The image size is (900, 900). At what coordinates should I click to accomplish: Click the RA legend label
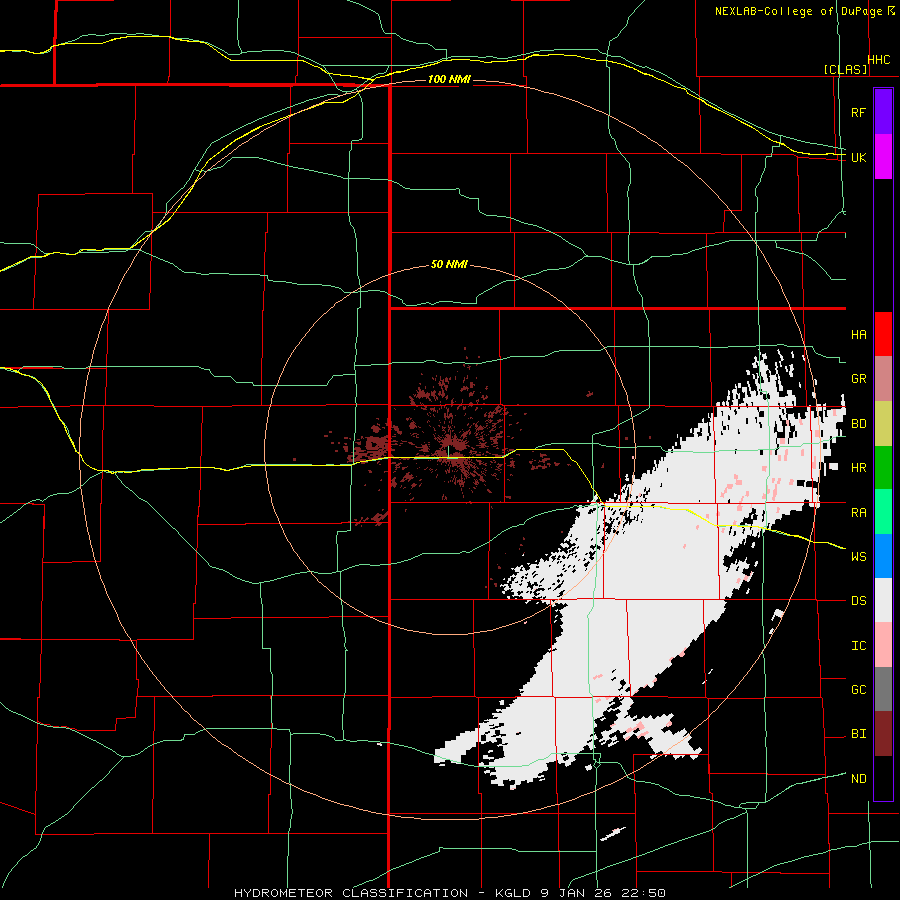[858, 513]
